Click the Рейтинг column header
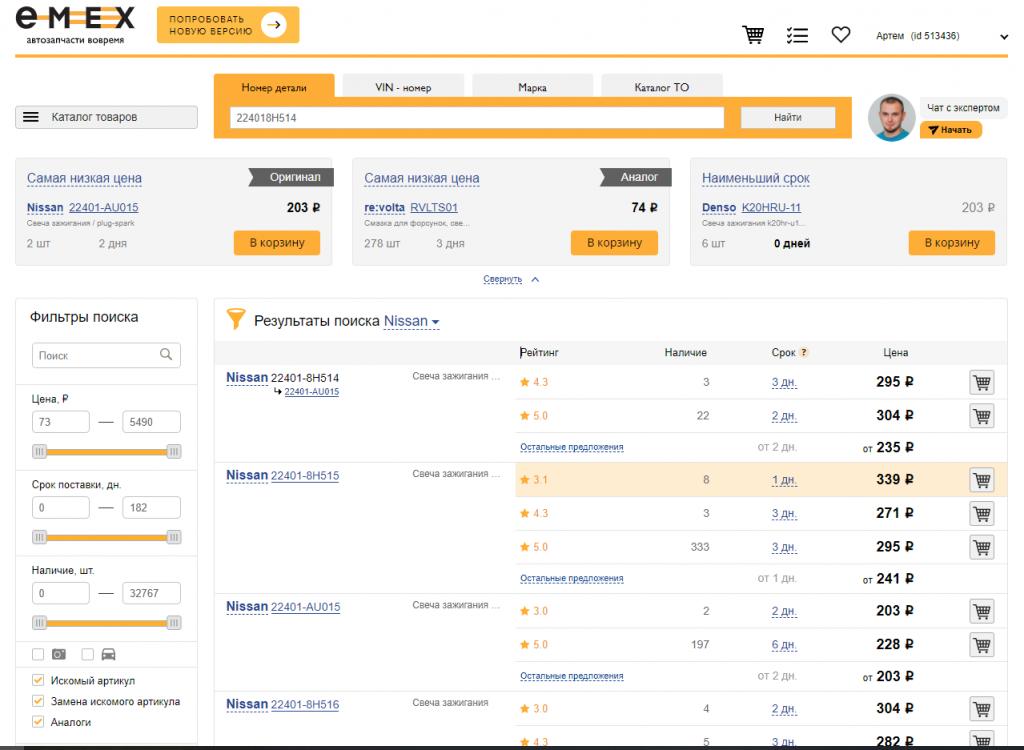This screenshot has width=1024, height=750. click(x=539, y=352)
